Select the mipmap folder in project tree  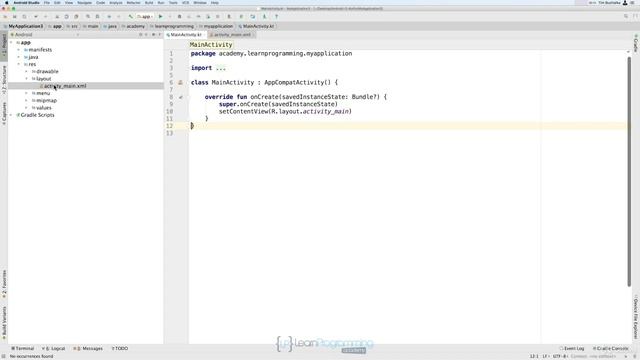47,100
